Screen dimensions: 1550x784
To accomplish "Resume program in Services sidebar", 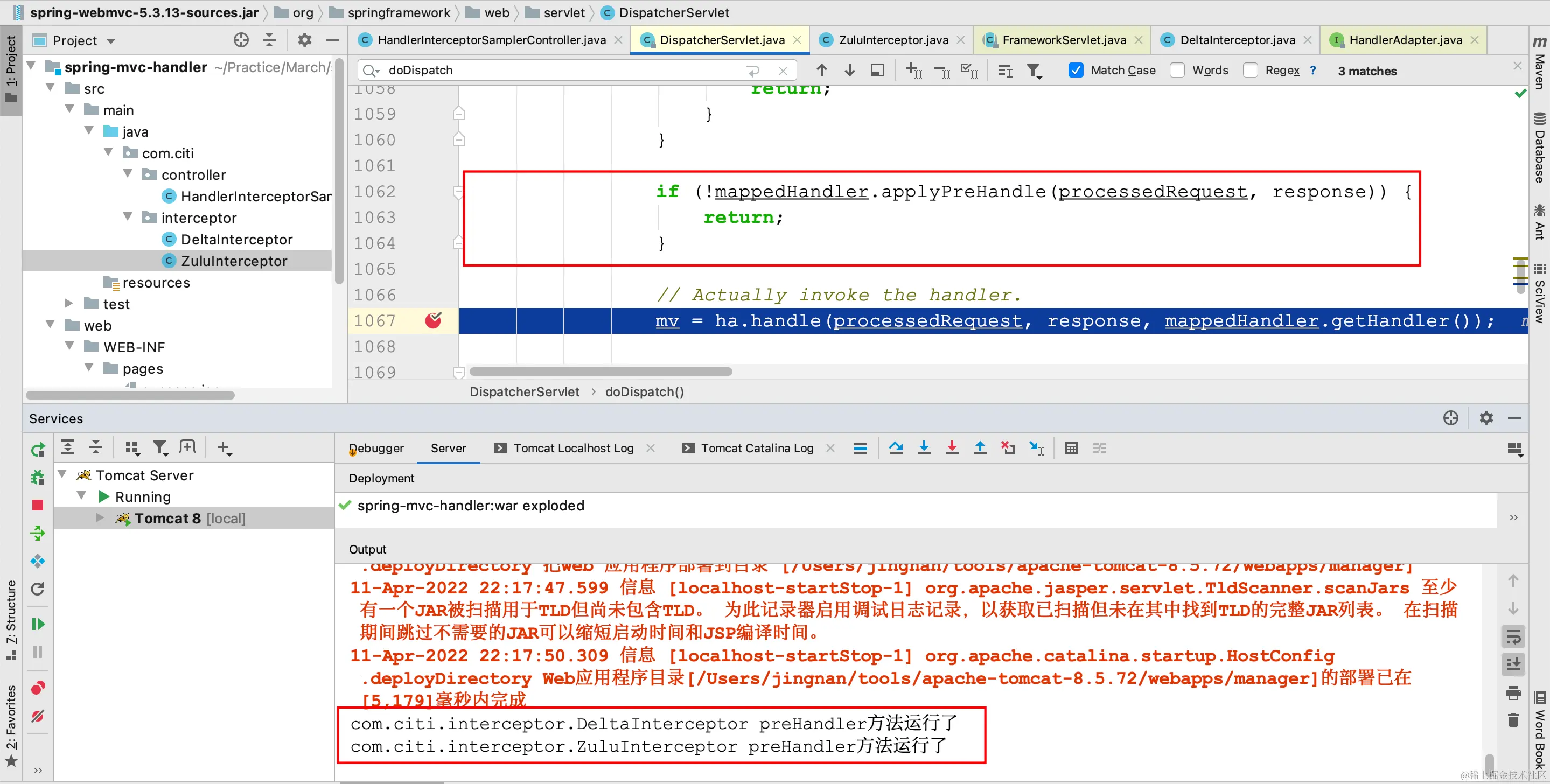I will pyautogui.click(x=37, y=624).
